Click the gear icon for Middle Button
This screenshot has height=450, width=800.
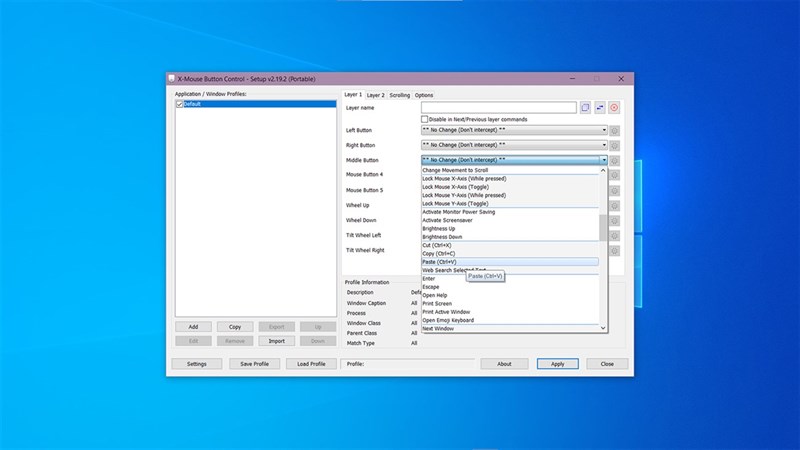[614, 160]
